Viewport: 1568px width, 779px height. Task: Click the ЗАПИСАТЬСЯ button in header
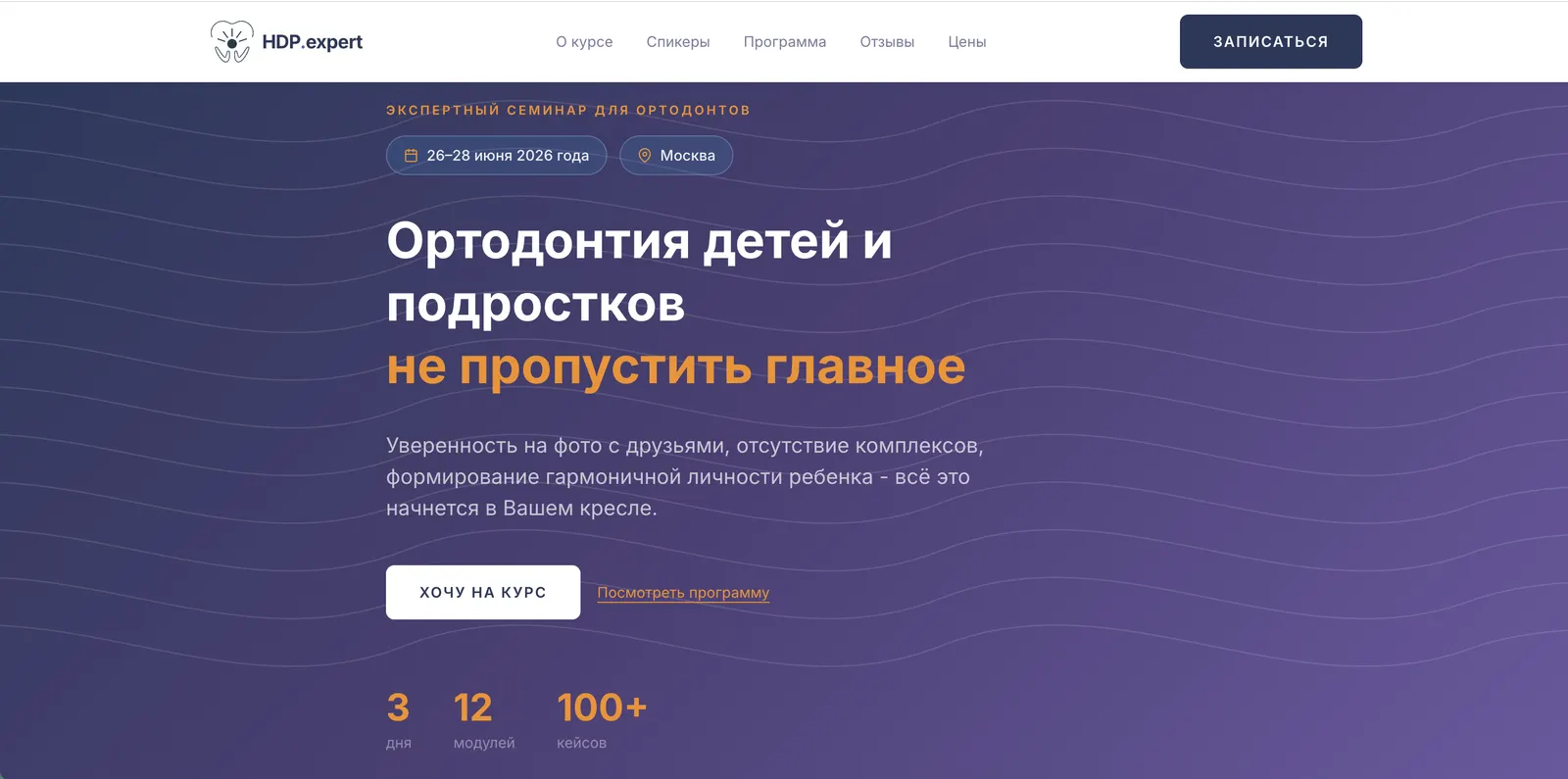point(1271,41)
